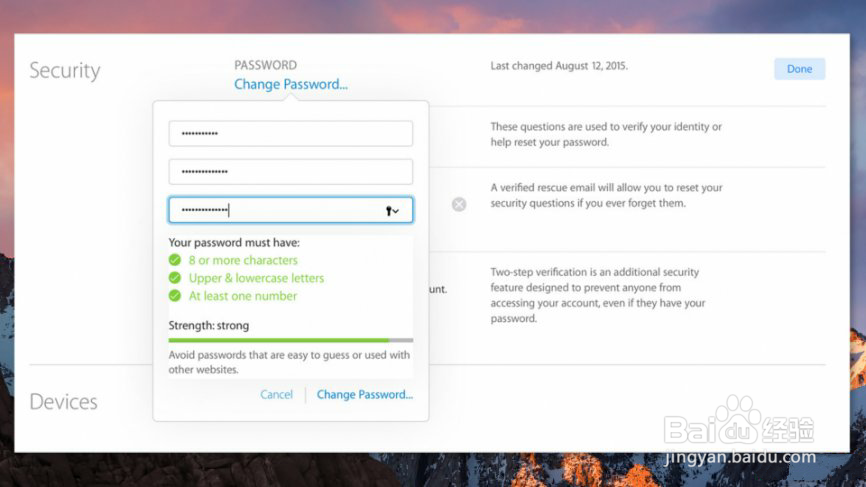Image resolution: width=866 pixels, height=487 pixels.
Task: Click the Security section heading
Action: (65, 71)
